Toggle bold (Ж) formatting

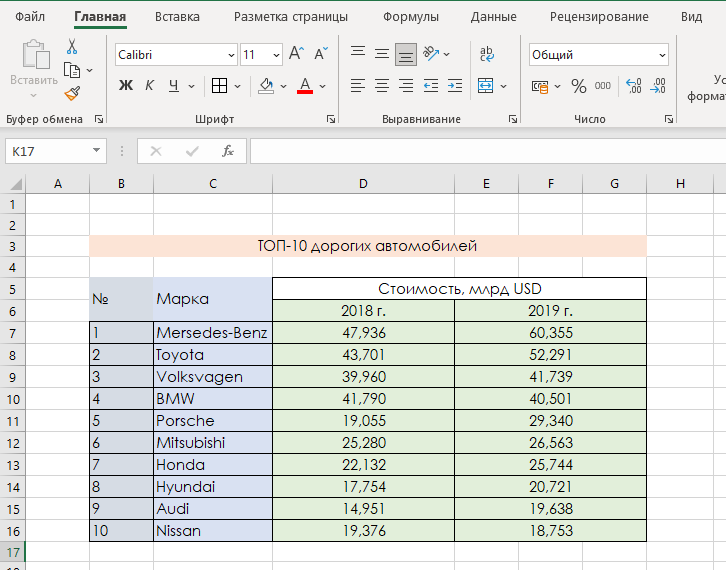click(x=125, y=86)
